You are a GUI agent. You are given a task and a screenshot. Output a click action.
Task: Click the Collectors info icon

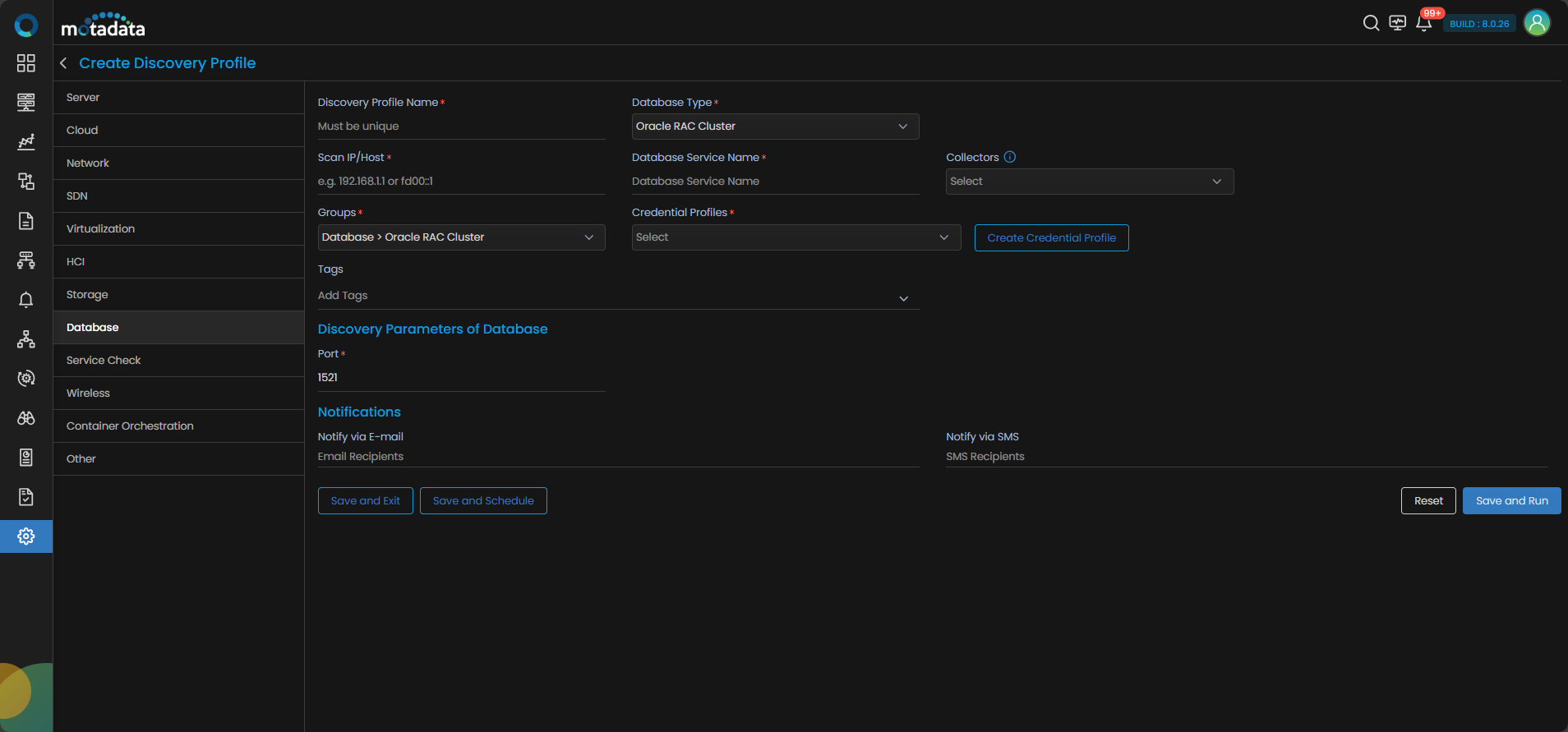pyautogui.click(x=1010, y=157)
